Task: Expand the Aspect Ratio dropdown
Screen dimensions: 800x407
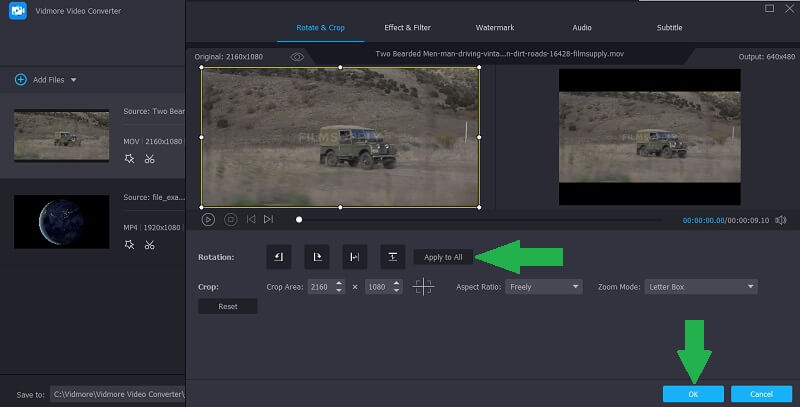Action: [x=543, y=287]
